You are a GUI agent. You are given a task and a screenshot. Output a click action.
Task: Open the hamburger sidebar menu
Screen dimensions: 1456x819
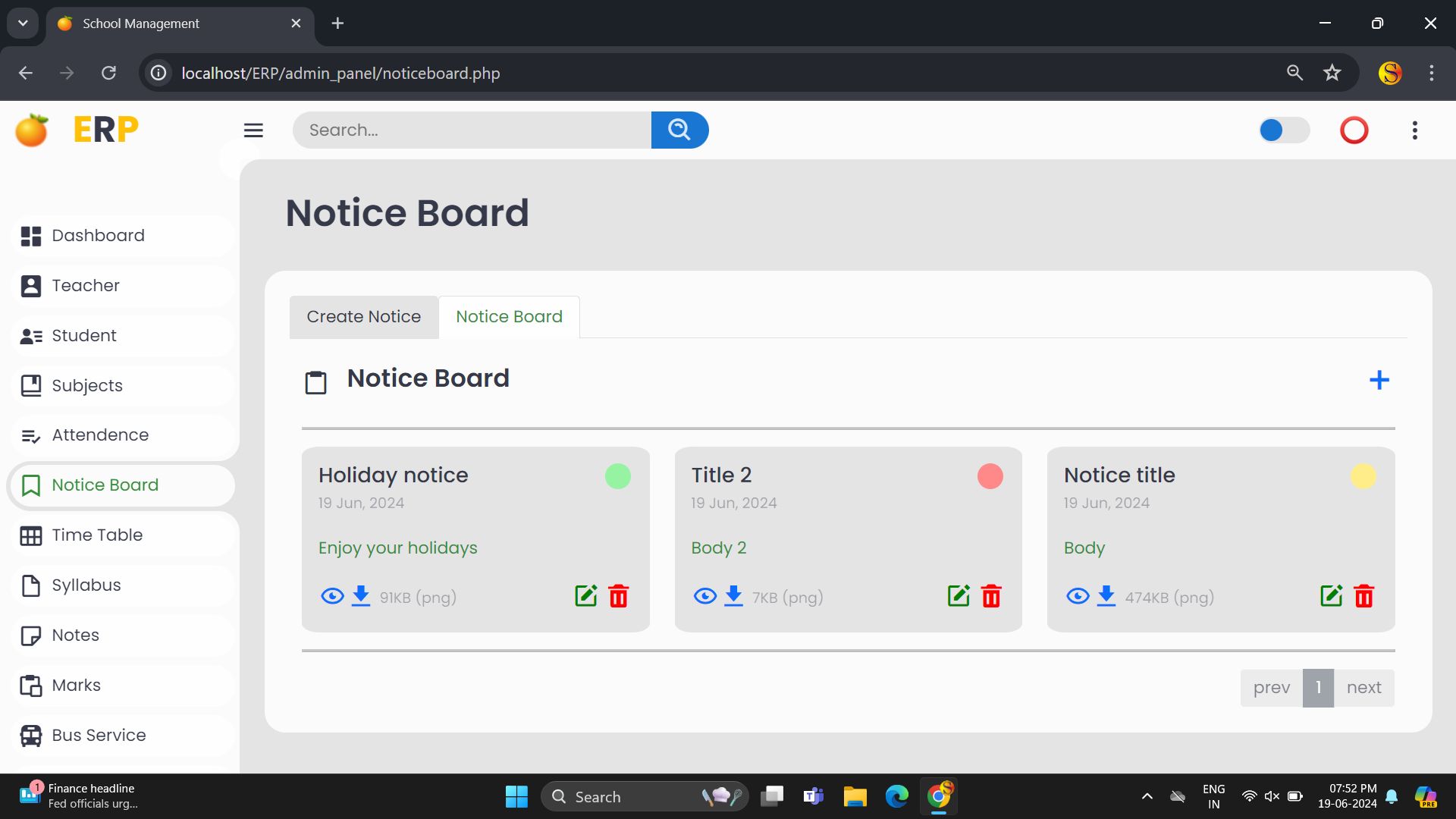[253, 130]
